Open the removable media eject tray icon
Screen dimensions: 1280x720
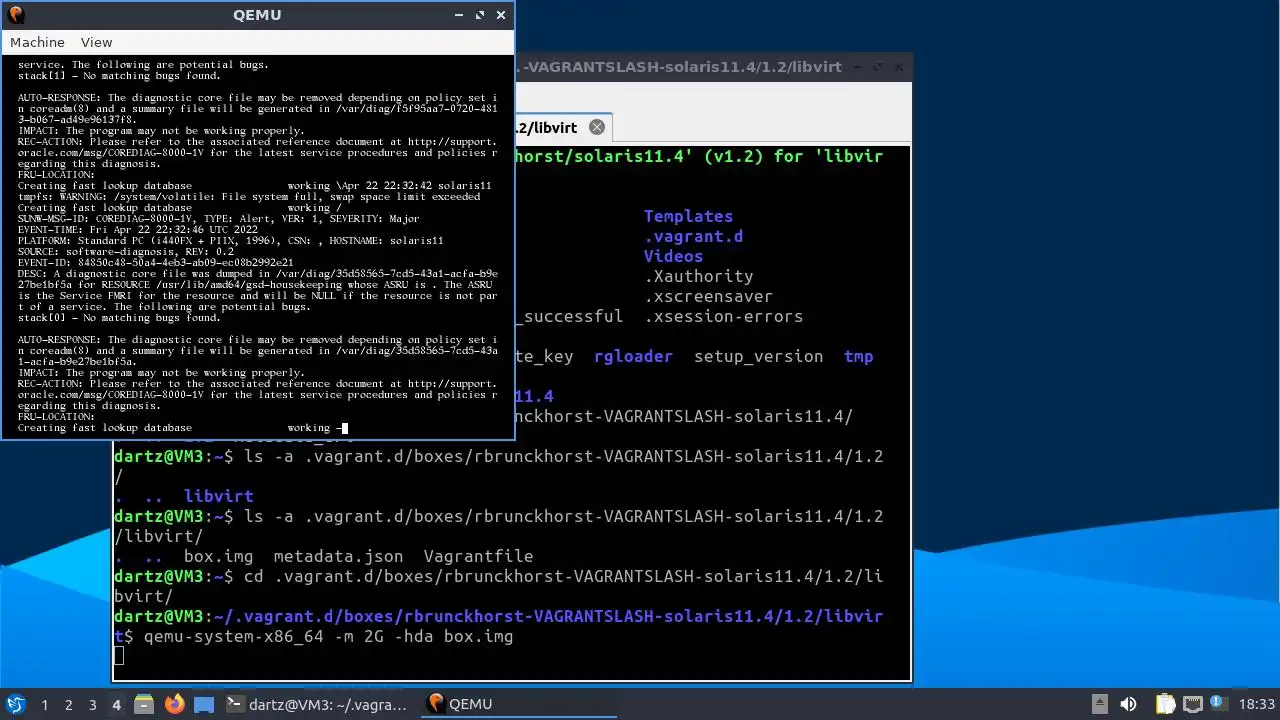(x=1099, y=704)
